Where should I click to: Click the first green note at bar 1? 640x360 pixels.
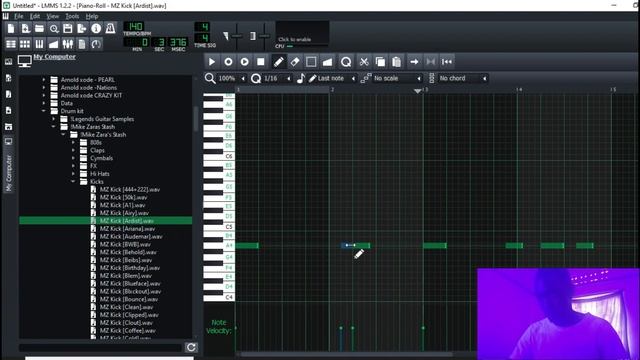tap(247, 245)
